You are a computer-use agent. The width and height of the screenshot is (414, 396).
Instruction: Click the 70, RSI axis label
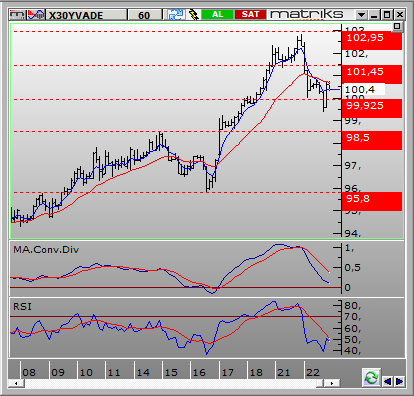(x=353, y=317)
